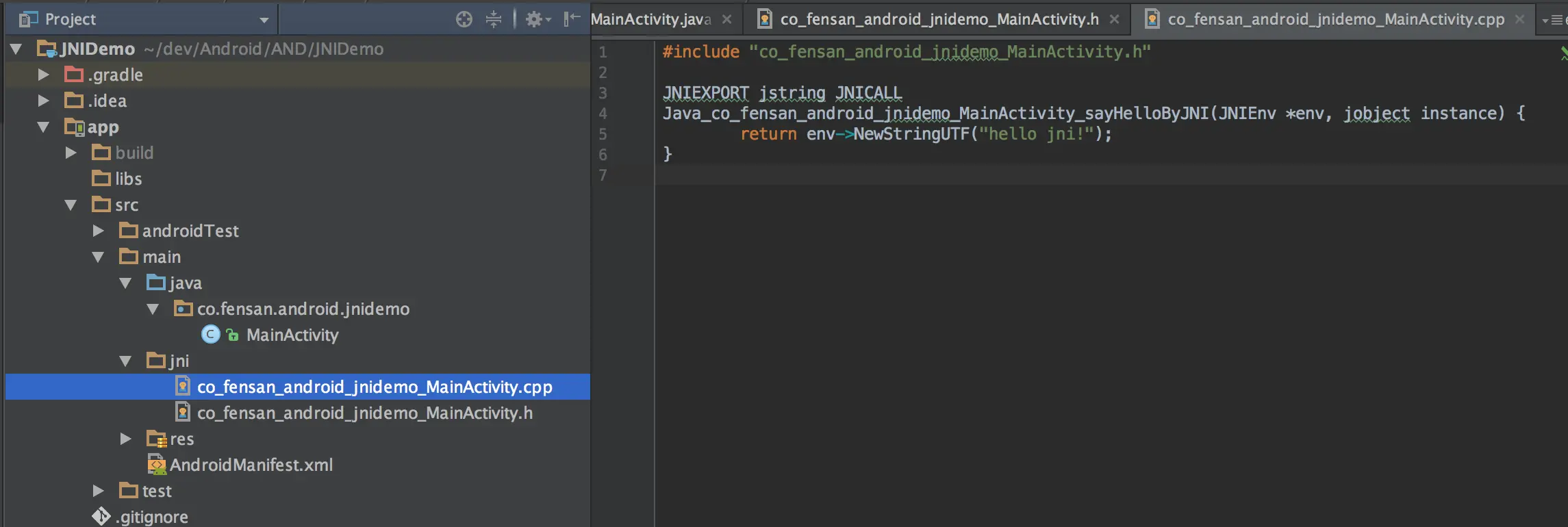
Task: Close the MainActivity.java tab
Action: pos(727,19)
